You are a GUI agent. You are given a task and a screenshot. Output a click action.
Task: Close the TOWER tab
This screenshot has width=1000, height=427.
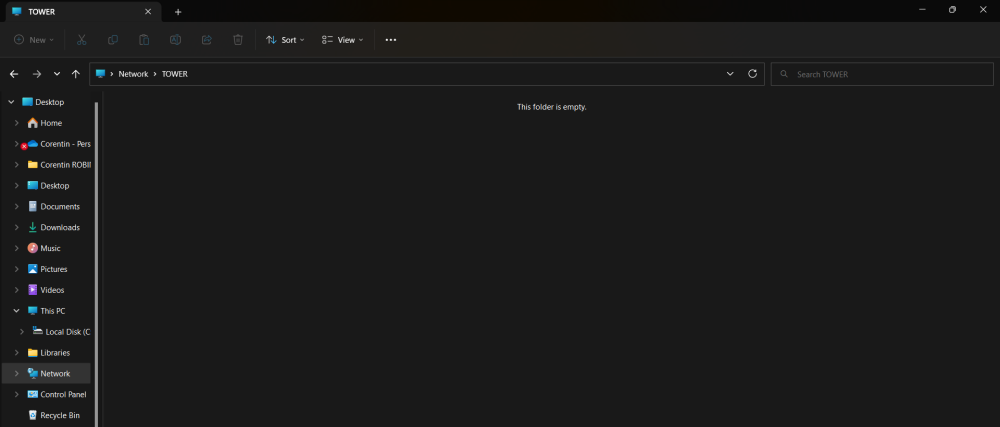point(148,11)
